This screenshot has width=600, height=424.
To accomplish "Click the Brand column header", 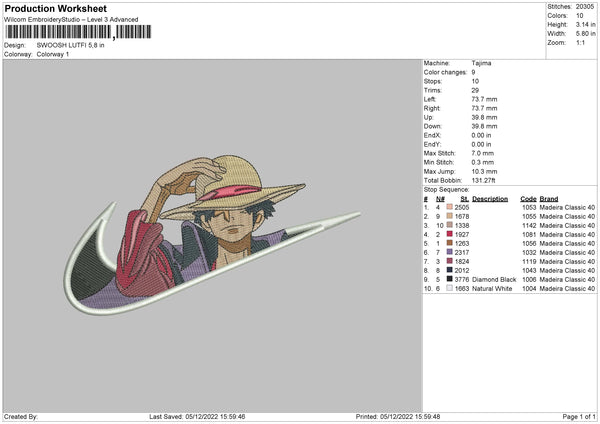I will pyautogui.click(x=549, y=199).
